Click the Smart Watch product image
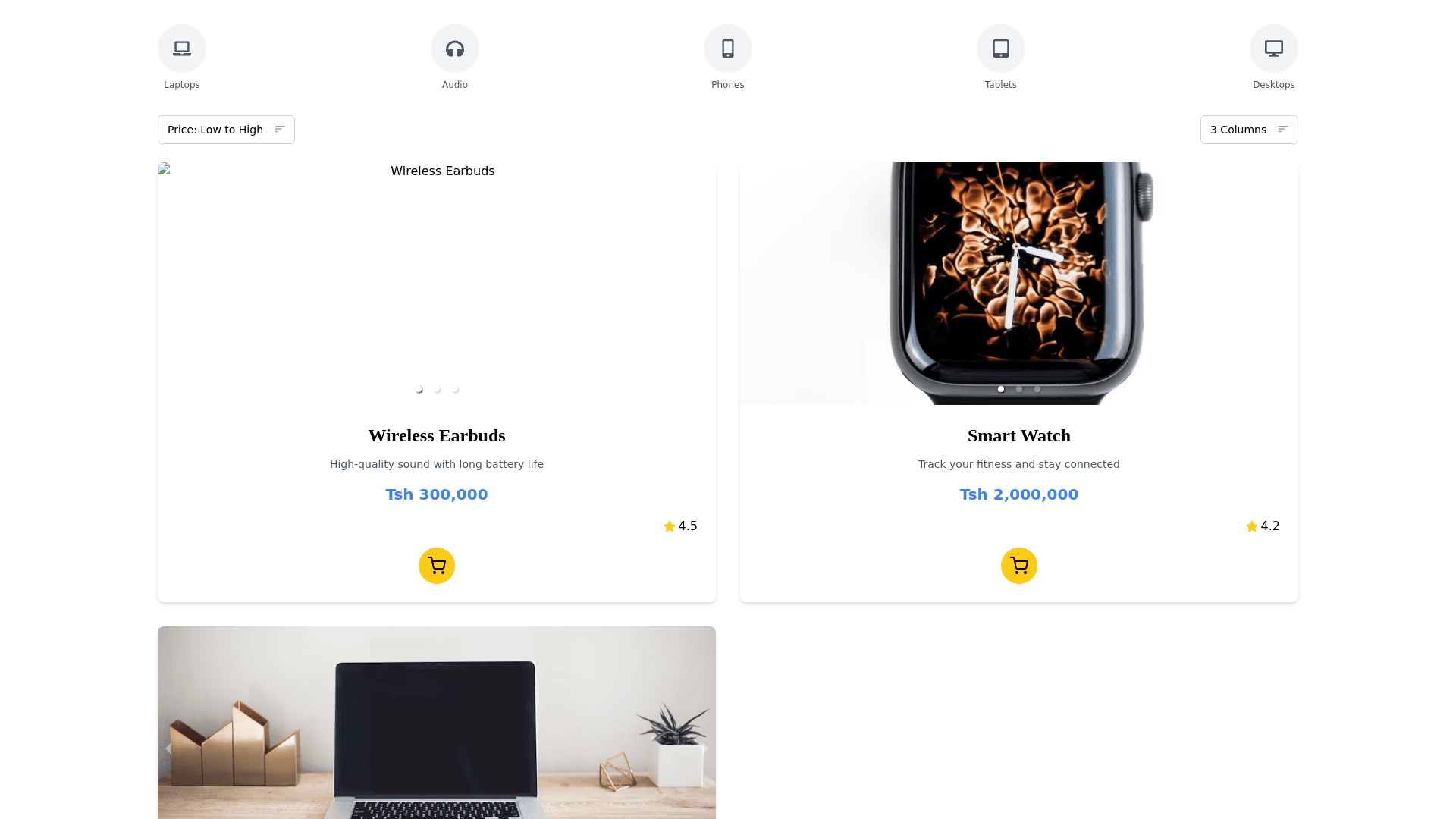The height and width of the screenshot is (819, 1456). coord(1019,284)
